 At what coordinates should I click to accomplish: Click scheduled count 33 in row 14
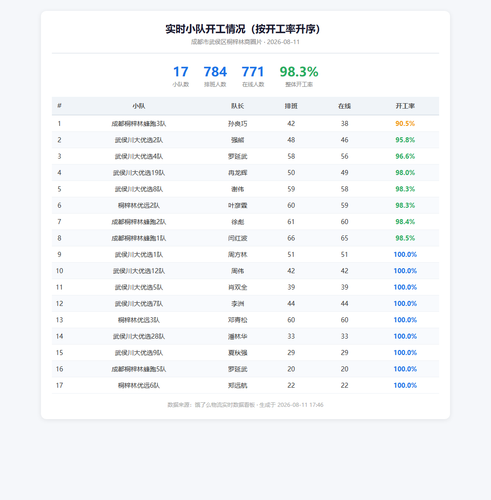(x=291, y=336)
